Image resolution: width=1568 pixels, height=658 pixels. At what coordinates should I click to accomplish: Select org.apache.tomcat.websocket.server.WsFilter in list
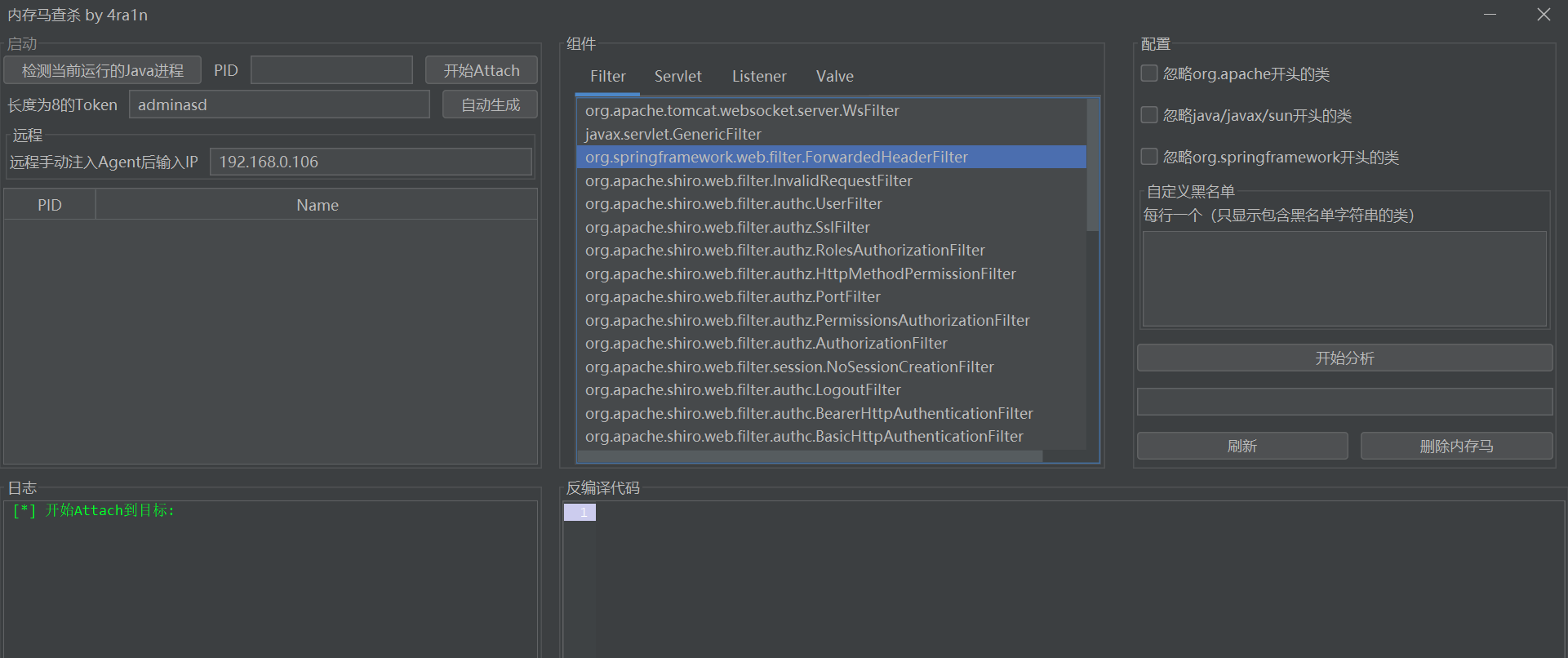pyautogui.click(x=742, y=111)
